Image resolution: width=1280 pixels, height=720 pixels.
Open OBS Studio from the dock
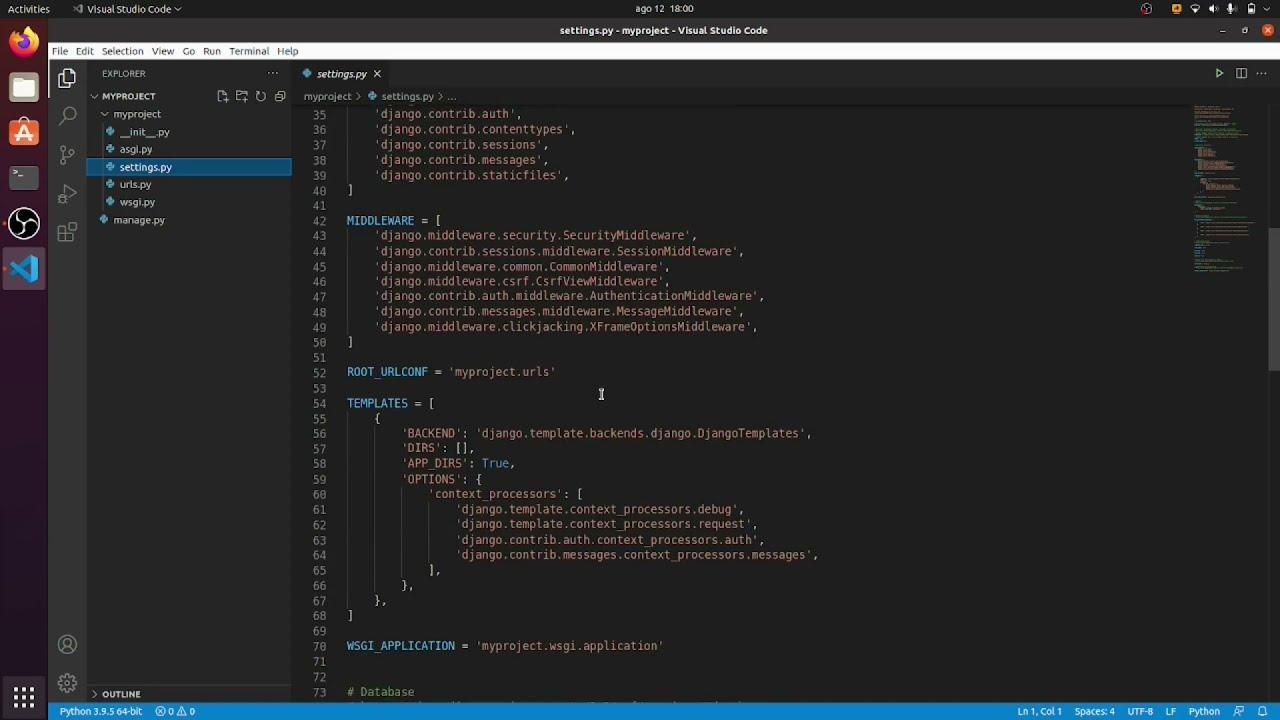(24, 223)
